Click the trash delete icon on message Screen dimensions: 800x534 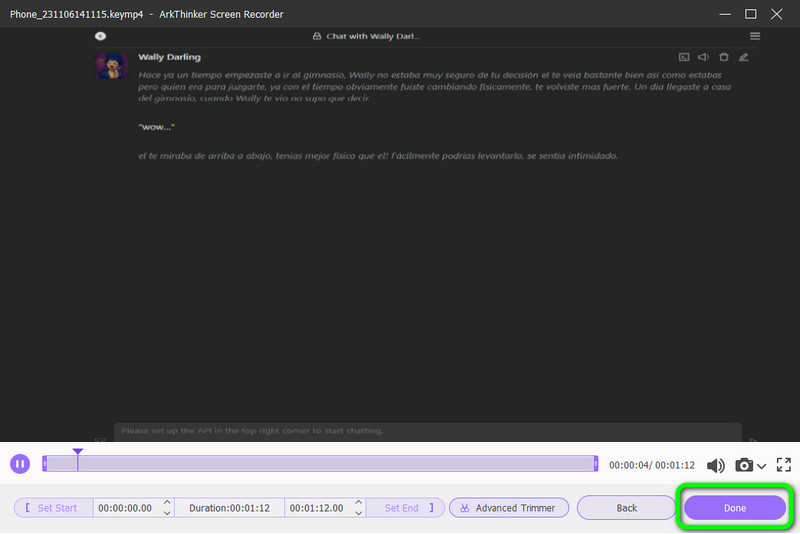click(x=723, y=57)
